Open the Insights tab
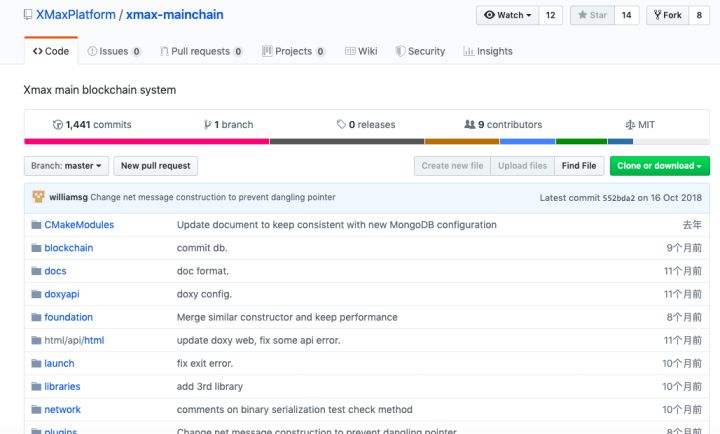 (488, 51)
